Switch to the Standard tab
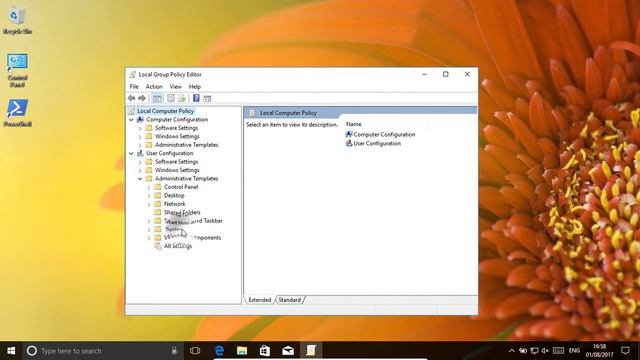640x360 pixels. click(290, 300)
